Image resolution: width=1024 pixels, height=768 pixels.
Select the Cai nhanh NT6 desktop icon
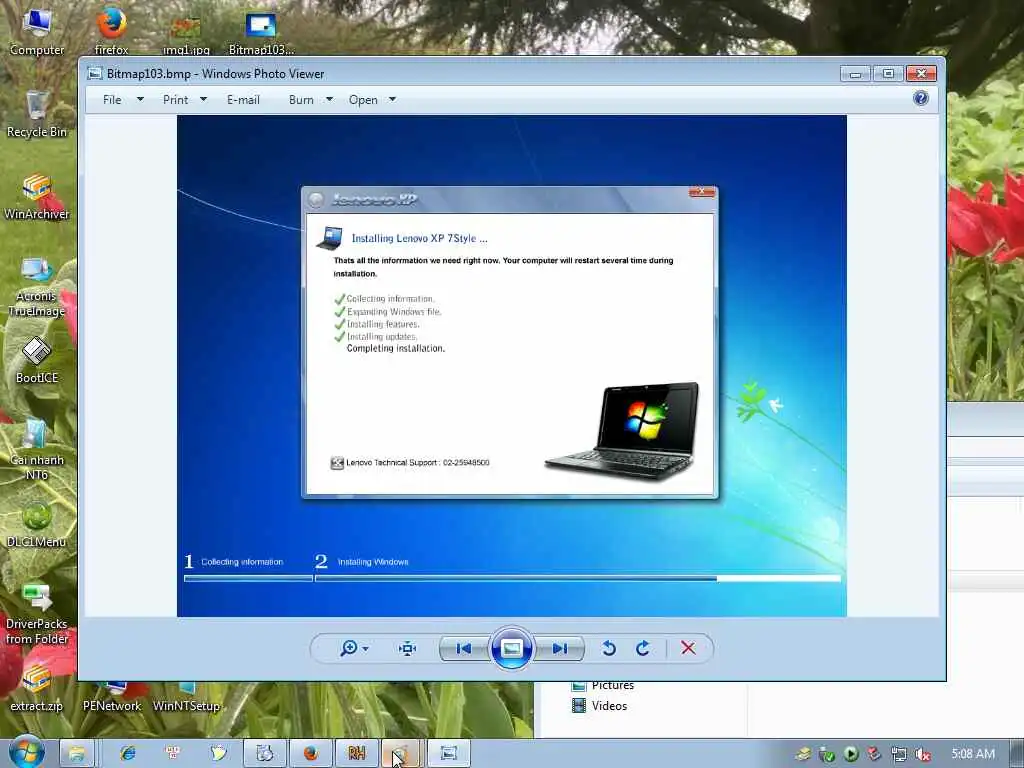tap(37, 449)
